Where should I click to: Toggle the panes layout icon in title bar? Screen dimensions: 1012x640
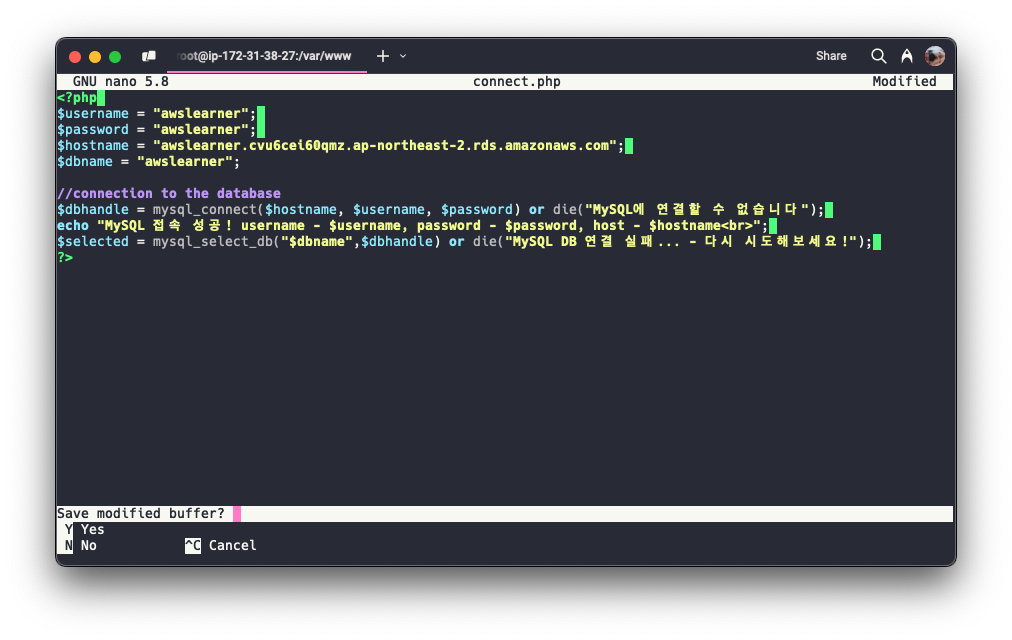click(x=149, y=56)
